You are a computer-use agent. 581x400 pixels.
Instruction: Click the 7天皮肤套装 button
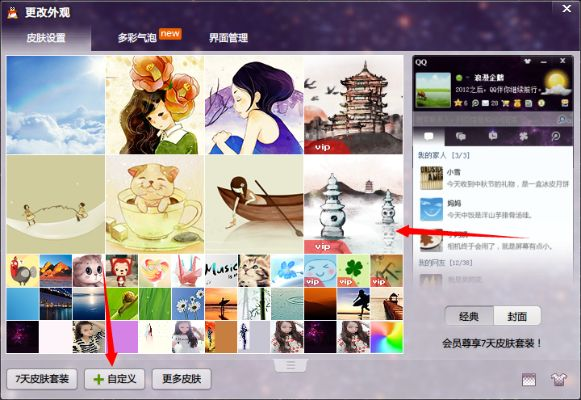(x=42, y=379)
